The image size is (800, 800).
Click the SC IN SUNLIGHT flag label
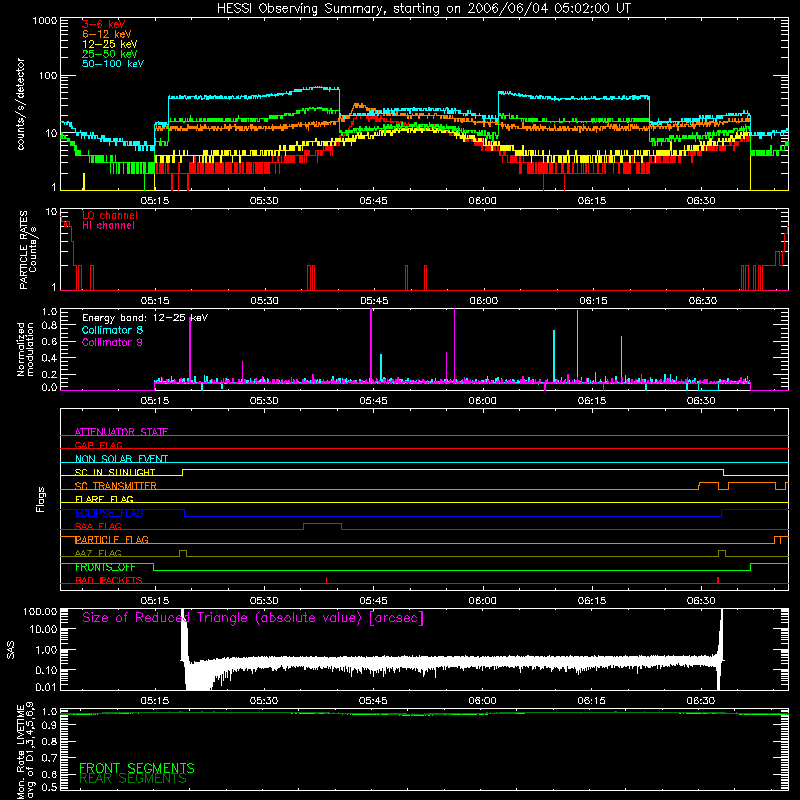[115, 472]
